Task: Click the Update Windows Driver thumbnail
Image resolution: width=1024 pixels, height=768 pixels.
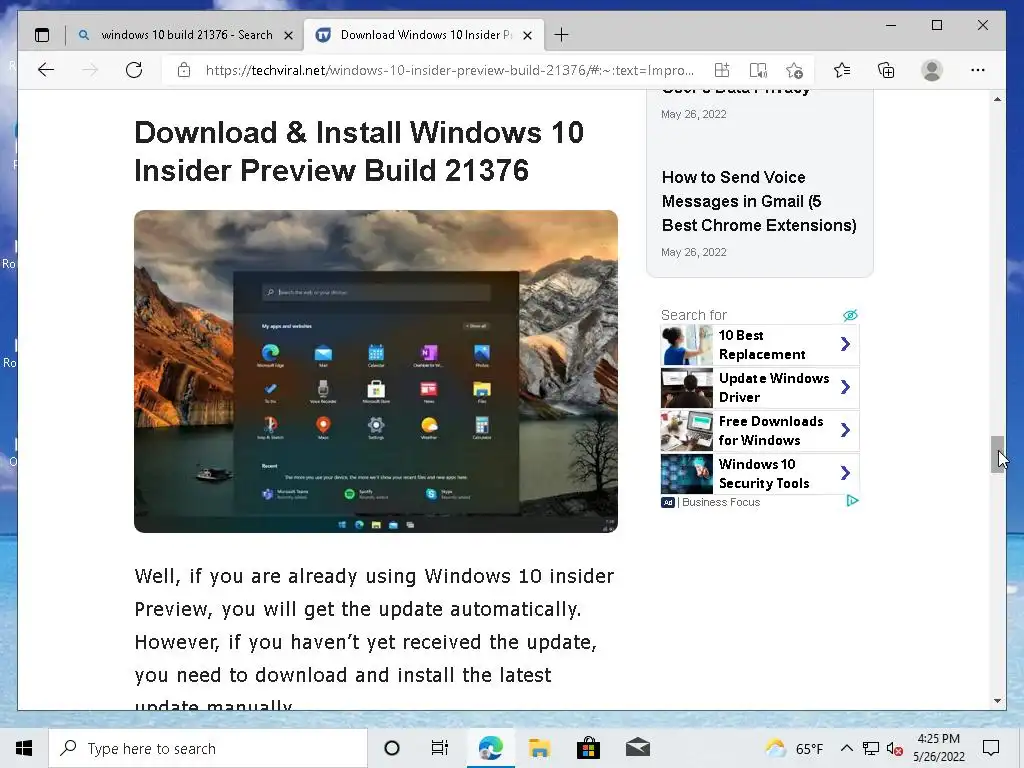Action: click(686, 388)
